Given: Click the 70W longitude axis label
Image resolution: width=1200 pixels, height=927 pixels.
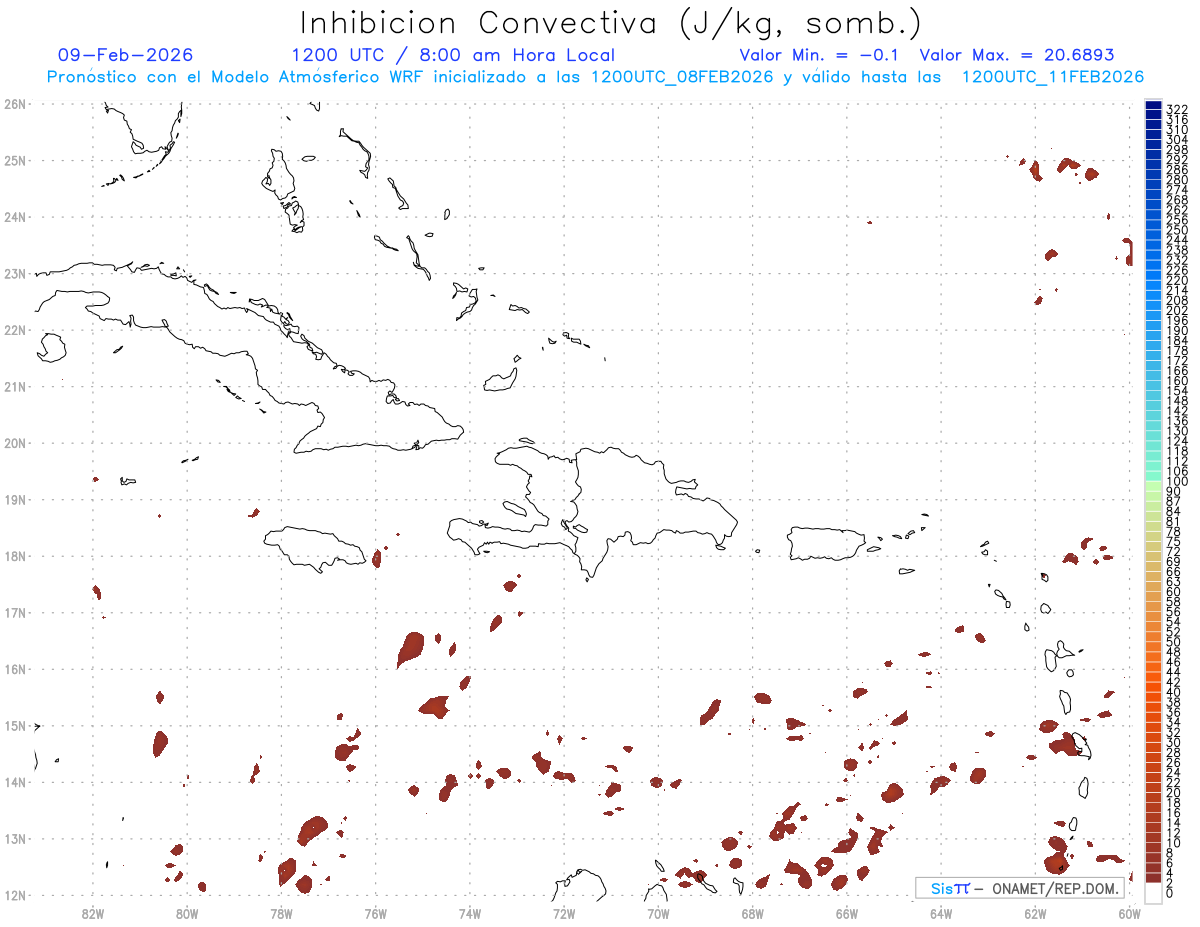Looking at the screenshot, I should click(658, 912).
